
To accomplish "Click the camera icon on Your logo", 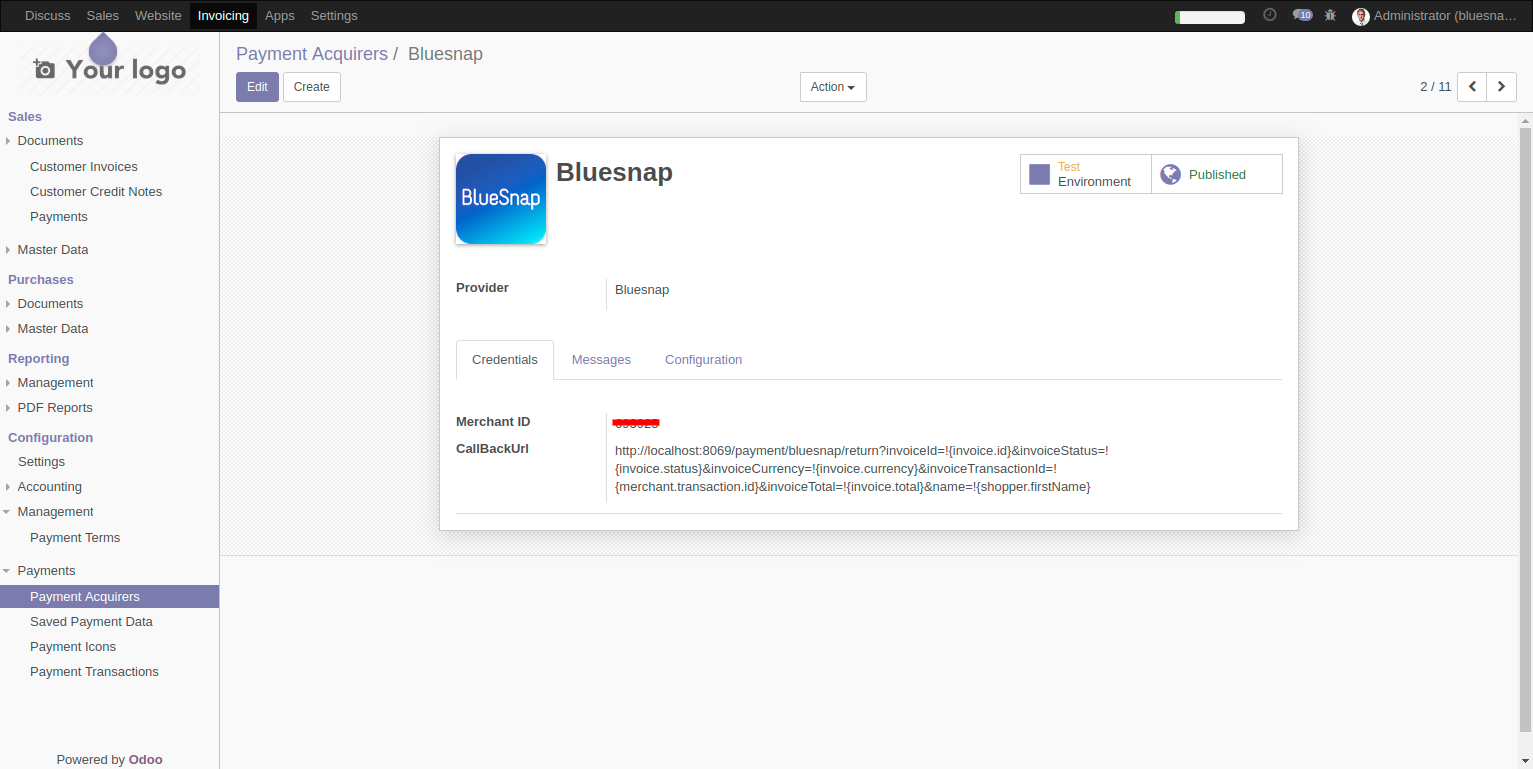I will pos(44,69).
